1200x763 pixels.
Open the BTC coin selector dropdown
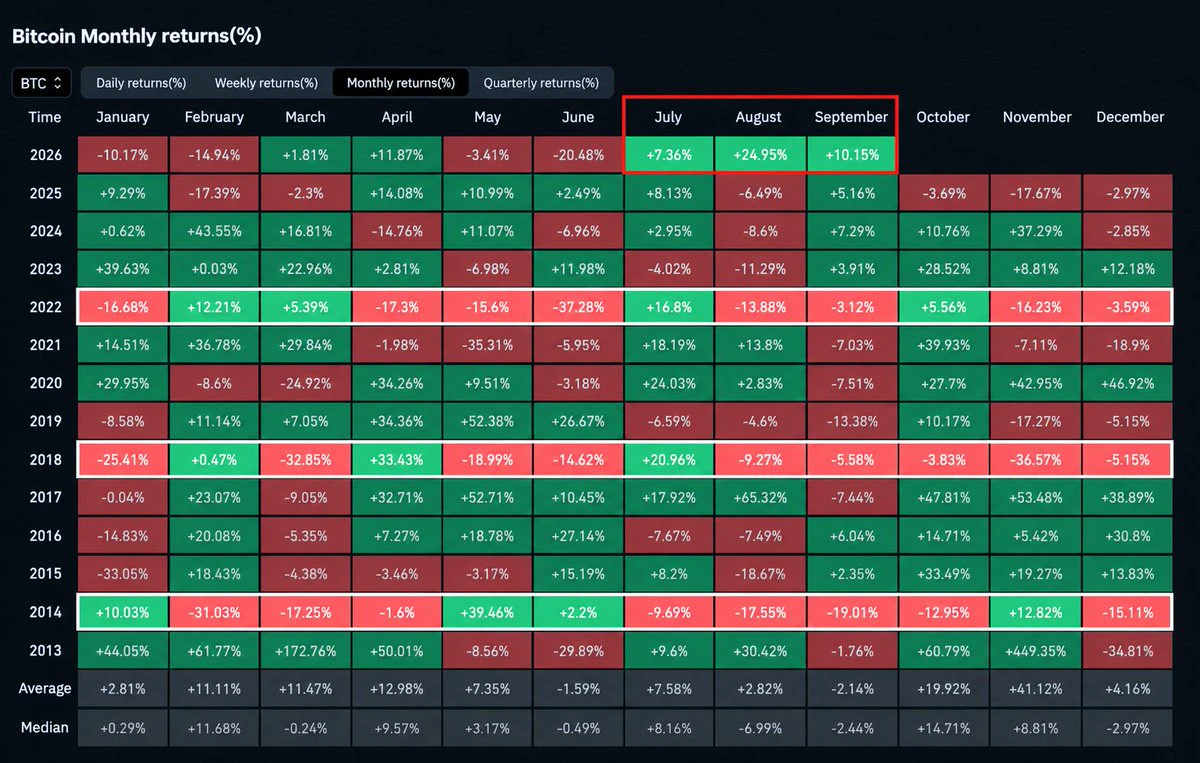tap(41, 83)
